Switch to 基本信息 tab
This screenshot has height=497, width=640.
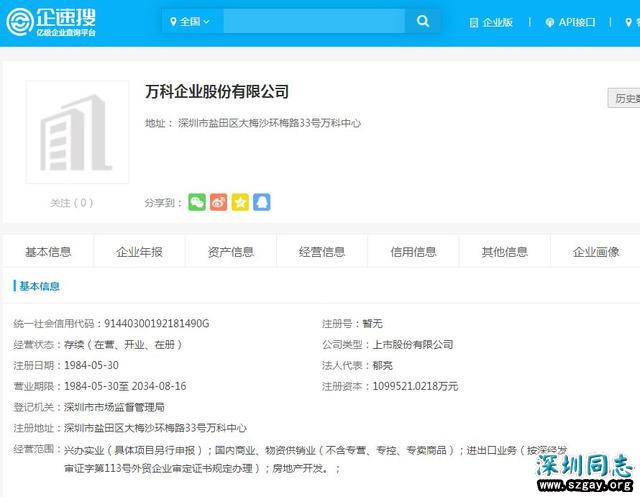point(48,251)
